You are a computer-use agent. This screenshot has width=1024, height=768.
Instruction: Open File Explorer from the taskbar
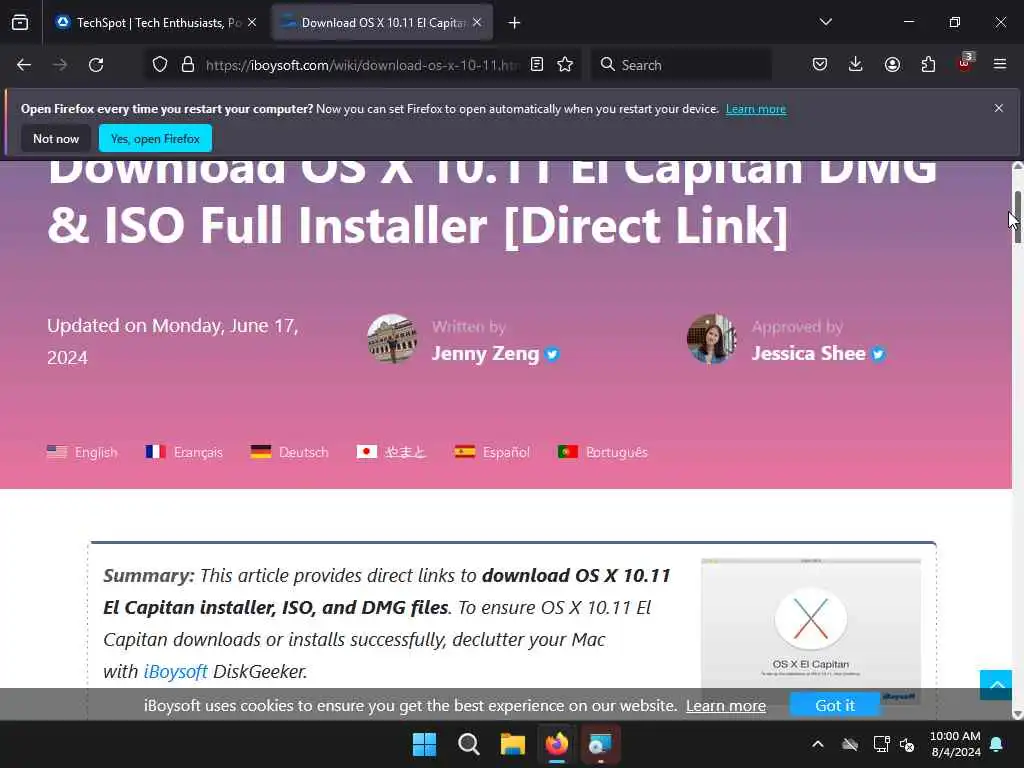coord(513,744)
